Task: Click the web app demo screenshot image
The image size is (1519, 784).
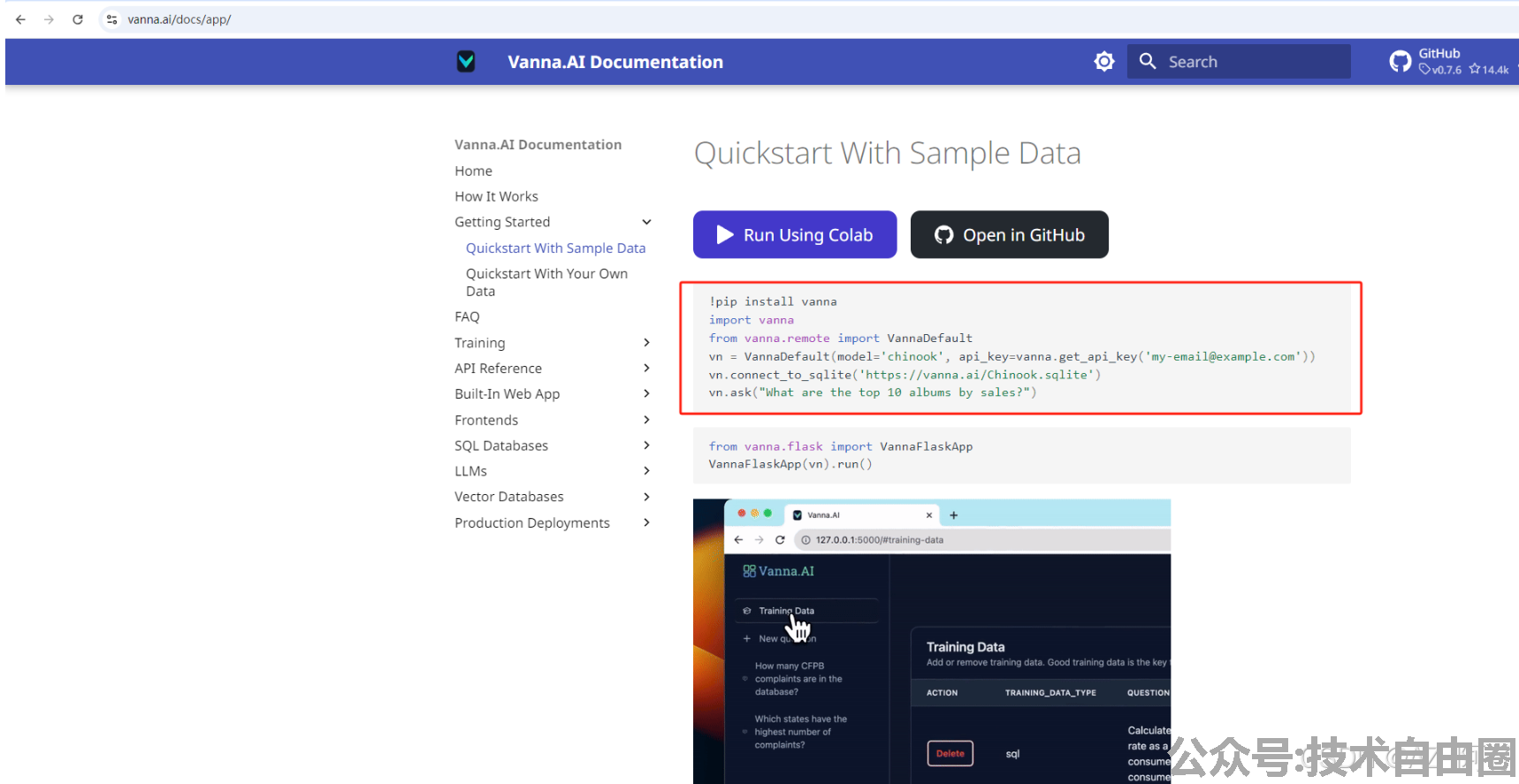Action: (932, 641)
